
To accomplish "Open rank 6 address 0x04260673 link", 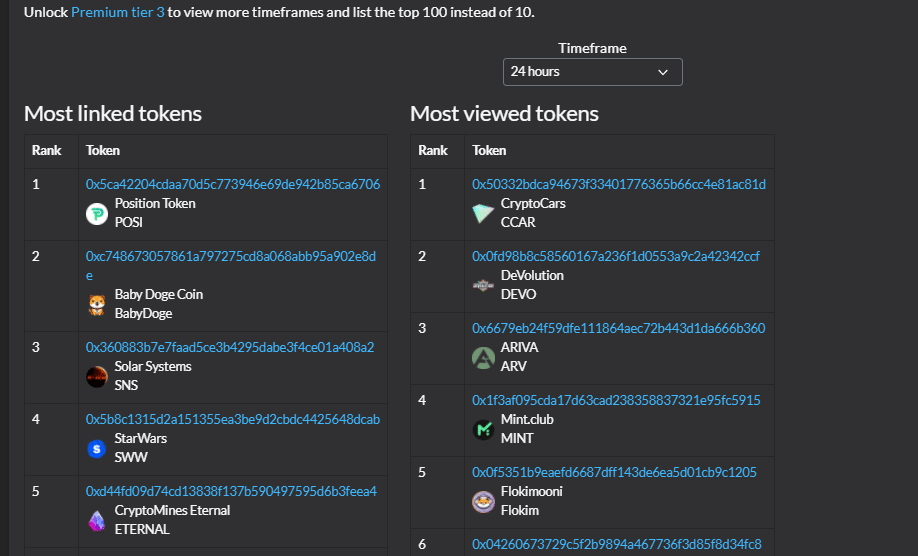I will click(616, 544).
